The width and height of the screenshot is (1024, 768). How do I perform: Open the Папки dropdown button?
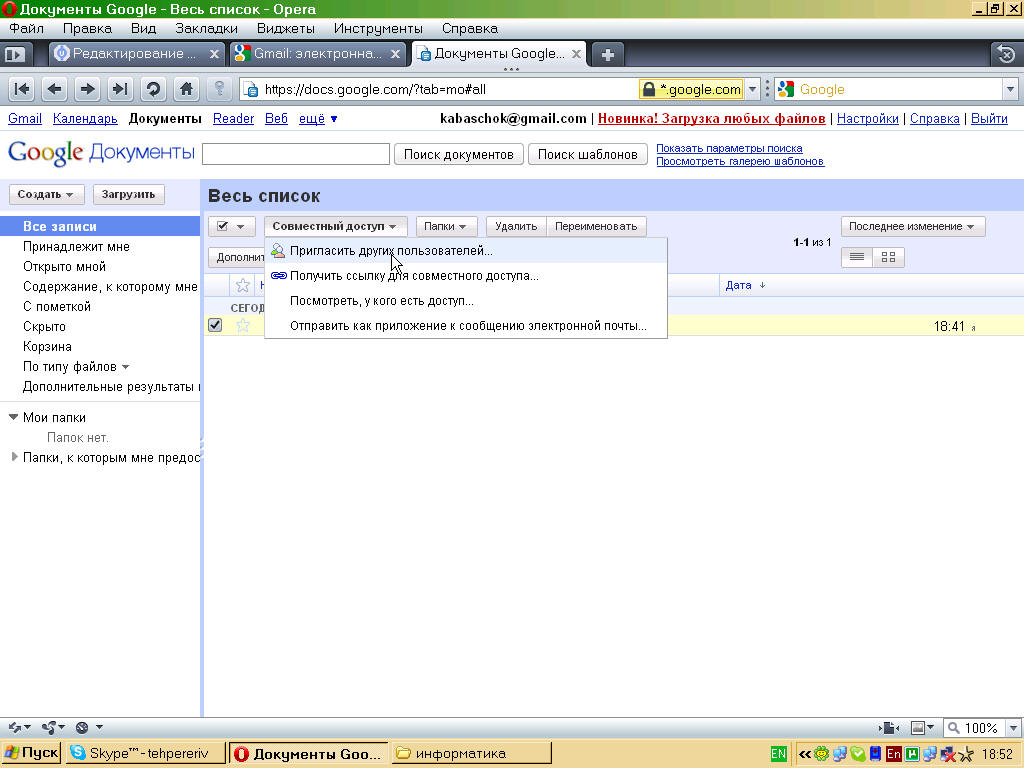click(x=446, y=227)
